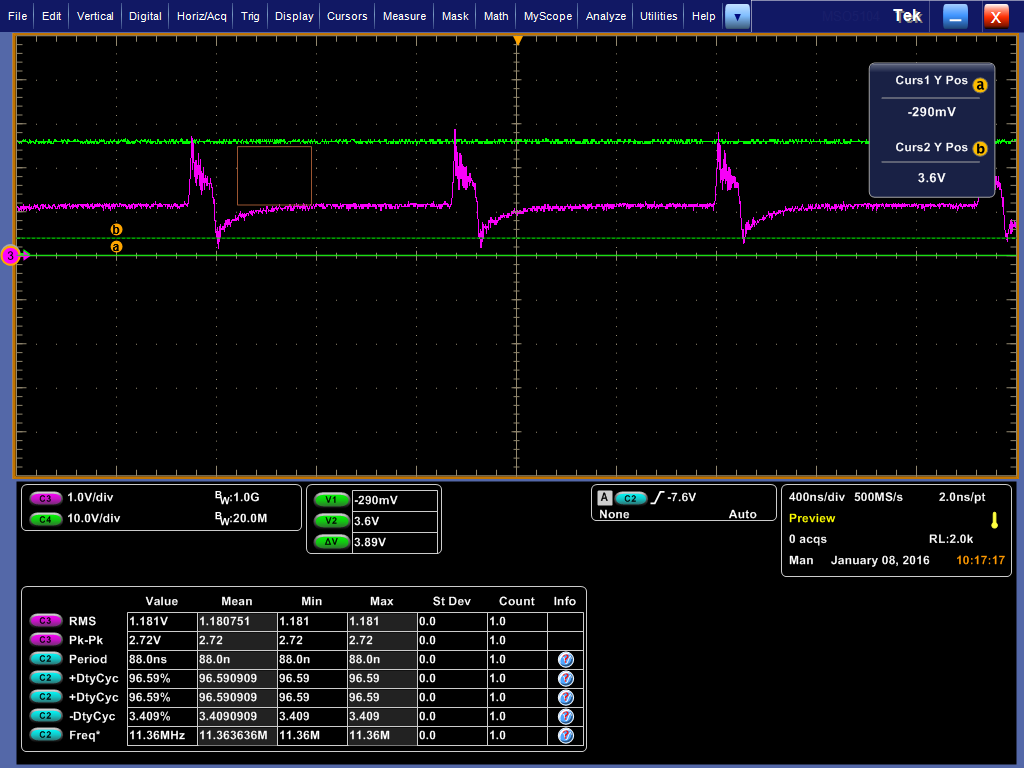Select cursor 'b' handle on the waveform
This screenshot has width=1024, height=768.
click(116, 230)
